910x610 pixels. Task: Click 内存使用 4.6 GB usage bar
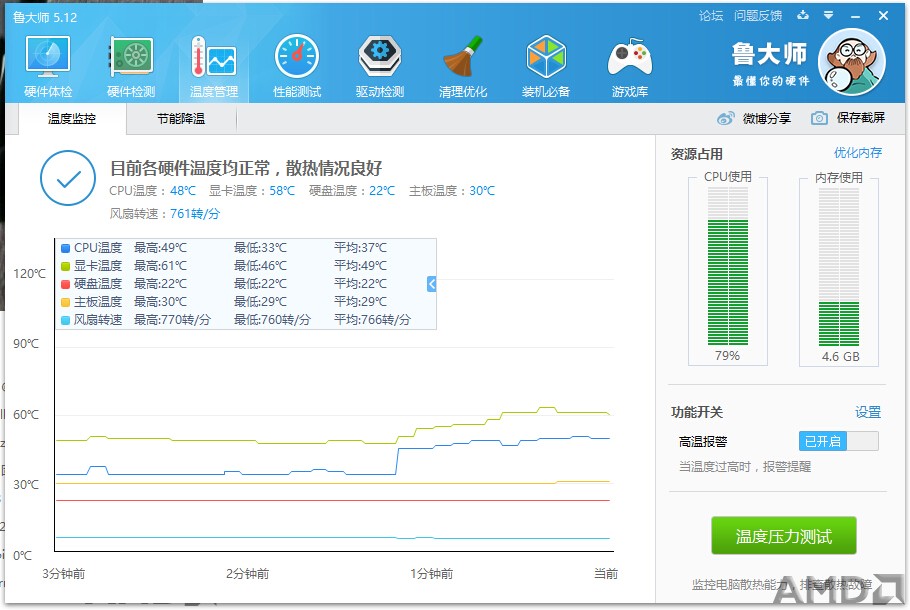[x=839, y=266]
